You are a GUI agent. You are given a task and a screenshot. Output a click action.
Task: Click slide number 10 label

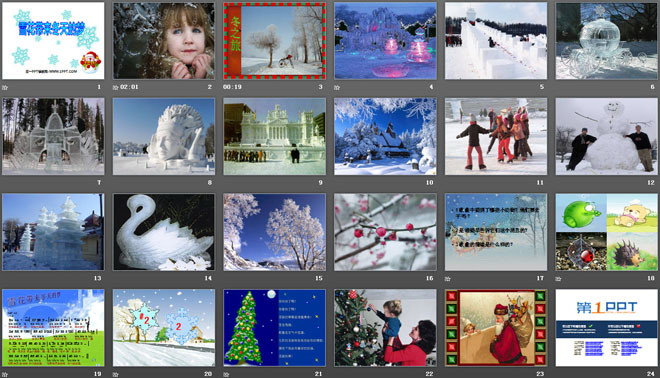tap(429, 183)
